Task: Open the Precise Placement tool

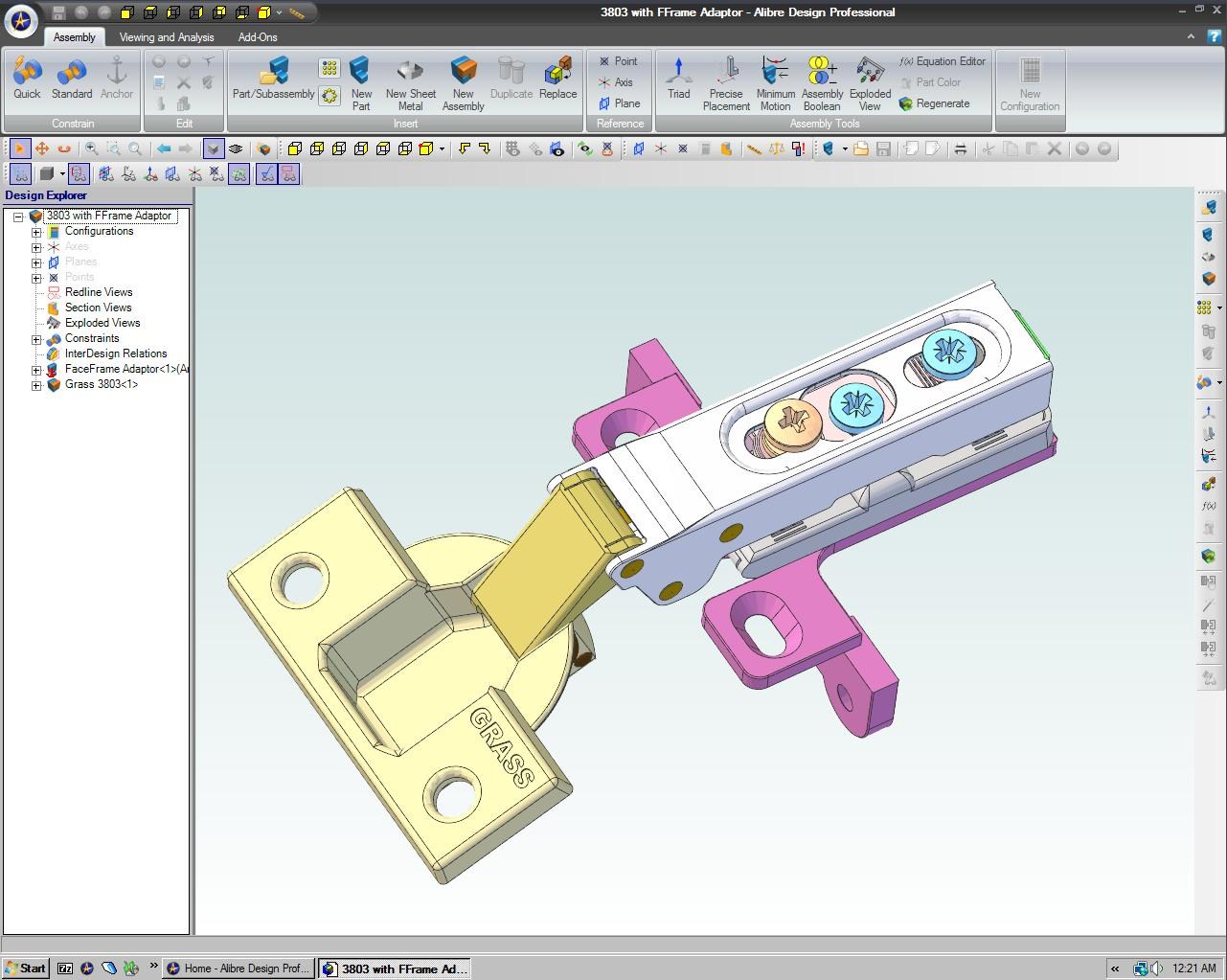Action: click(x=726, y=83)
